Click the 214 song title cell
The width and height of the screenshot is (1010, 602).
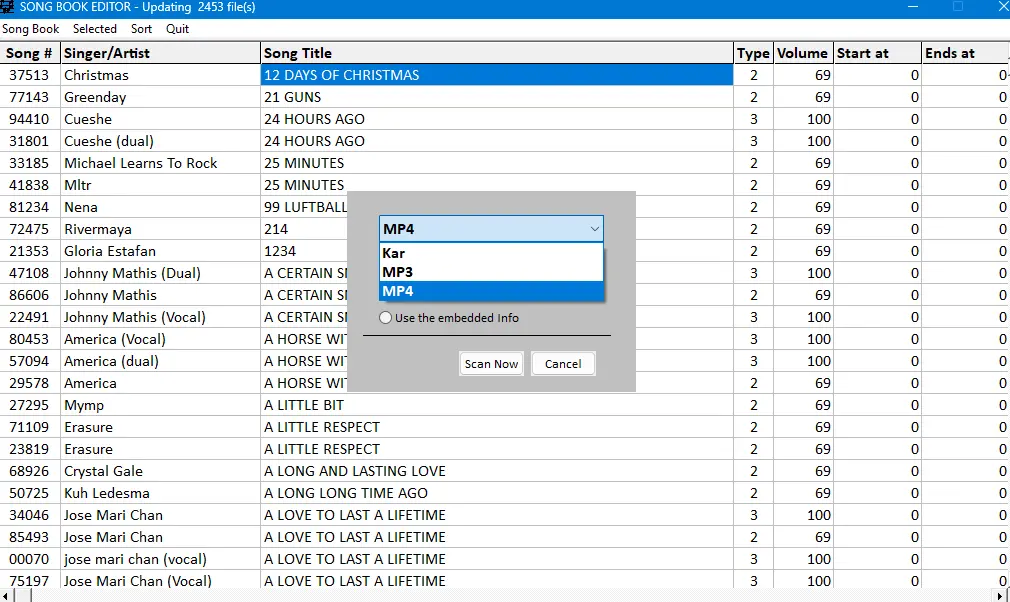[304, 229]
